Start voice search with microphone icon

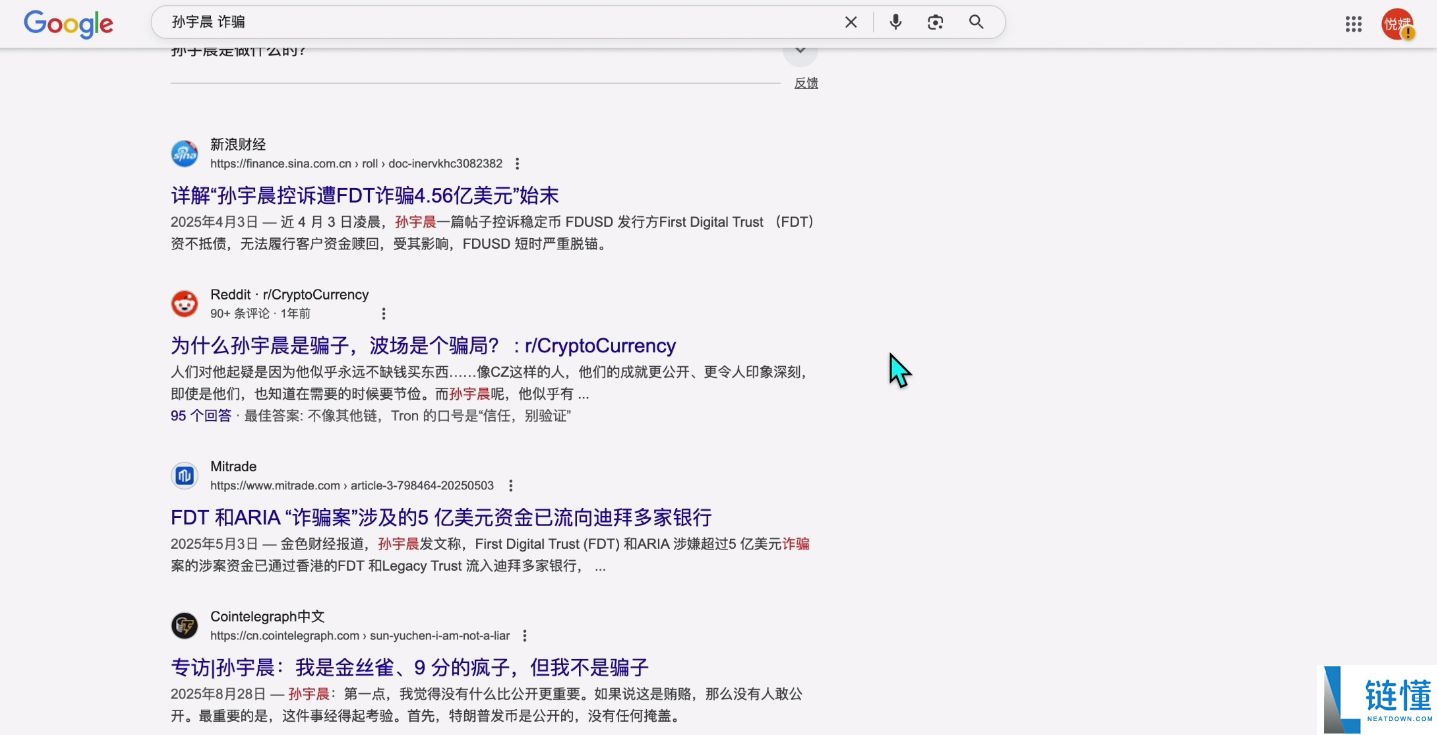(x=896, y=22)
